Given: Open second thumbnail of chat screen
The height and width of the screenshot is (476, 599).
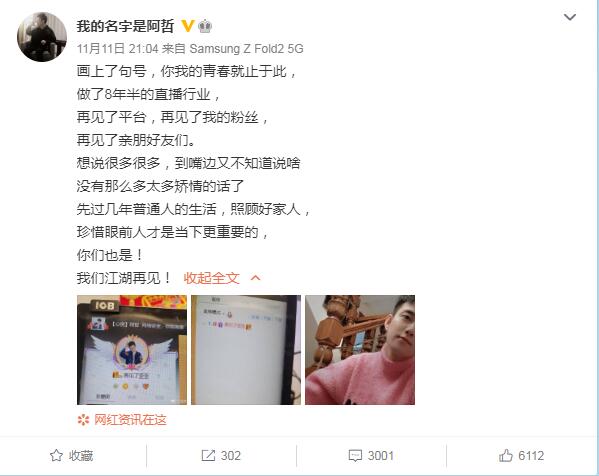Looking at the screenshot, I should pyautogui.click(x=246, y=350).
